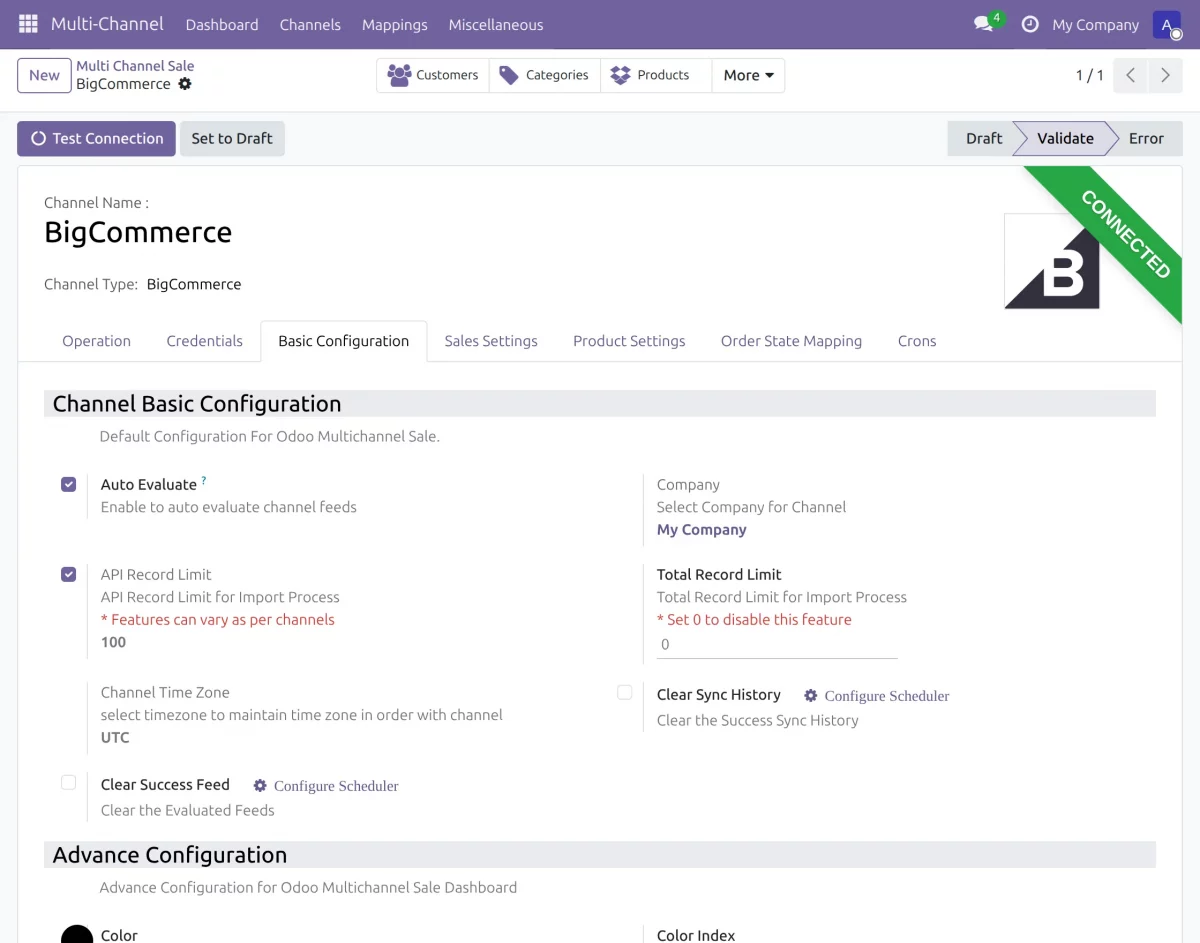
Task: Open the Miscellaneous menu
Action: (496, 24)
